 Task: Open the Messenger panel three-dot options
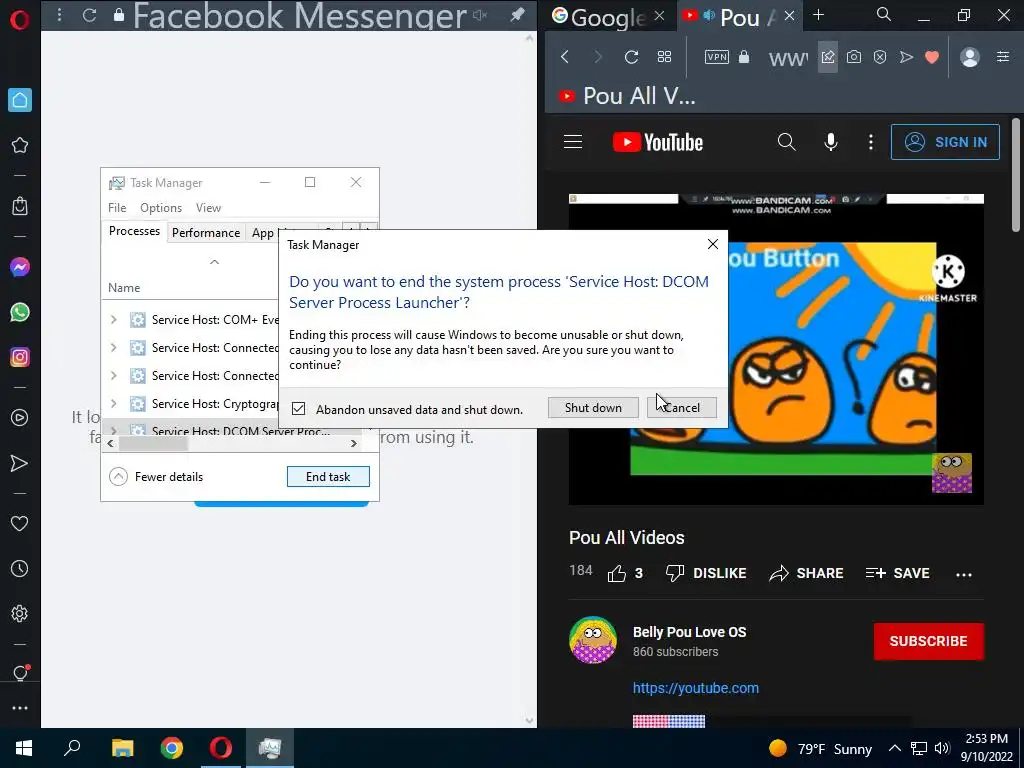pyautogui.click(x=59, y=15)
